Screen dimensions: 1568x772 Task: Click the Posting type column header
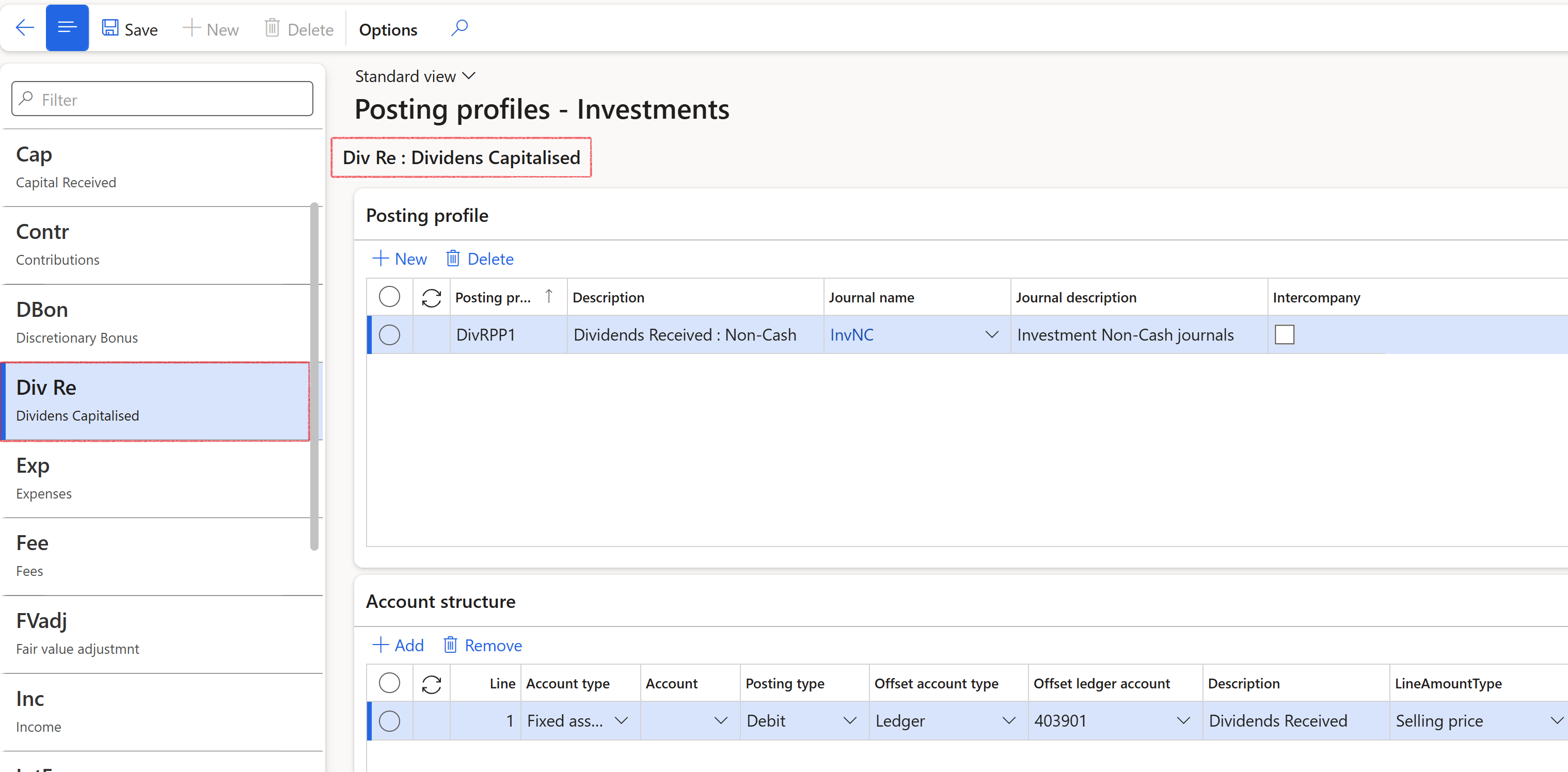804,683
